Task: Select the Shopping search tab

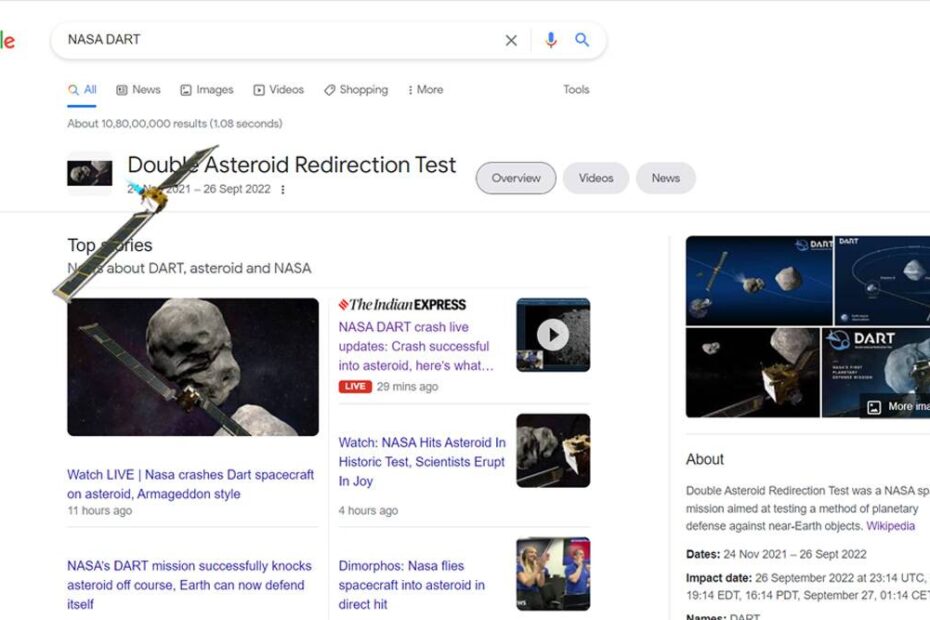Action: (356, 90)
